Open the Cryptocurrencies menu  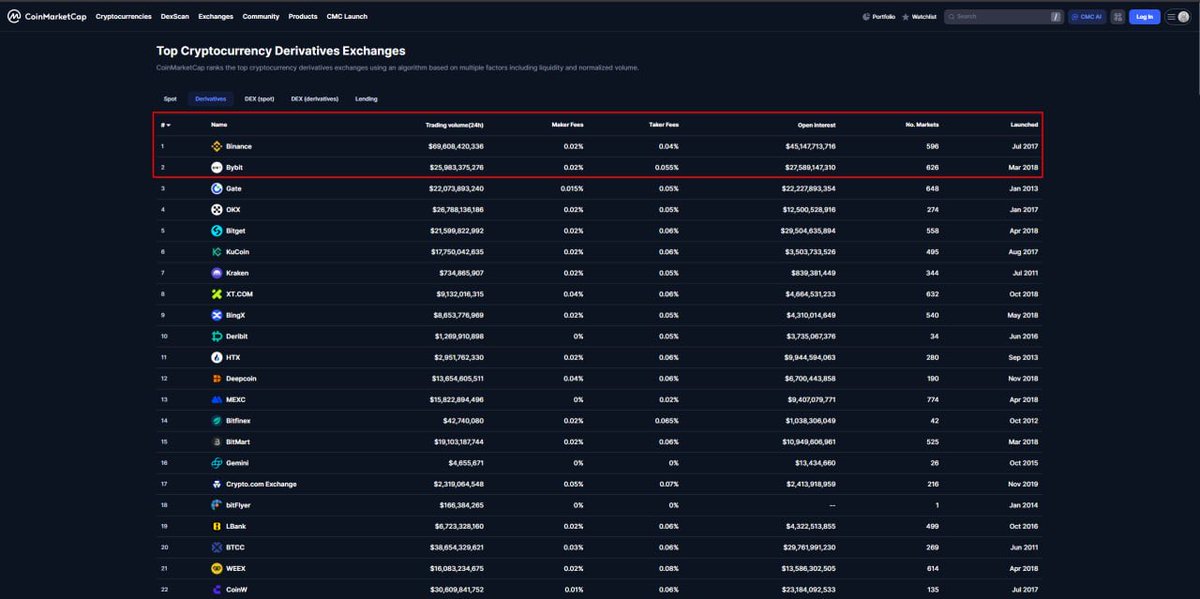[124, 17]
